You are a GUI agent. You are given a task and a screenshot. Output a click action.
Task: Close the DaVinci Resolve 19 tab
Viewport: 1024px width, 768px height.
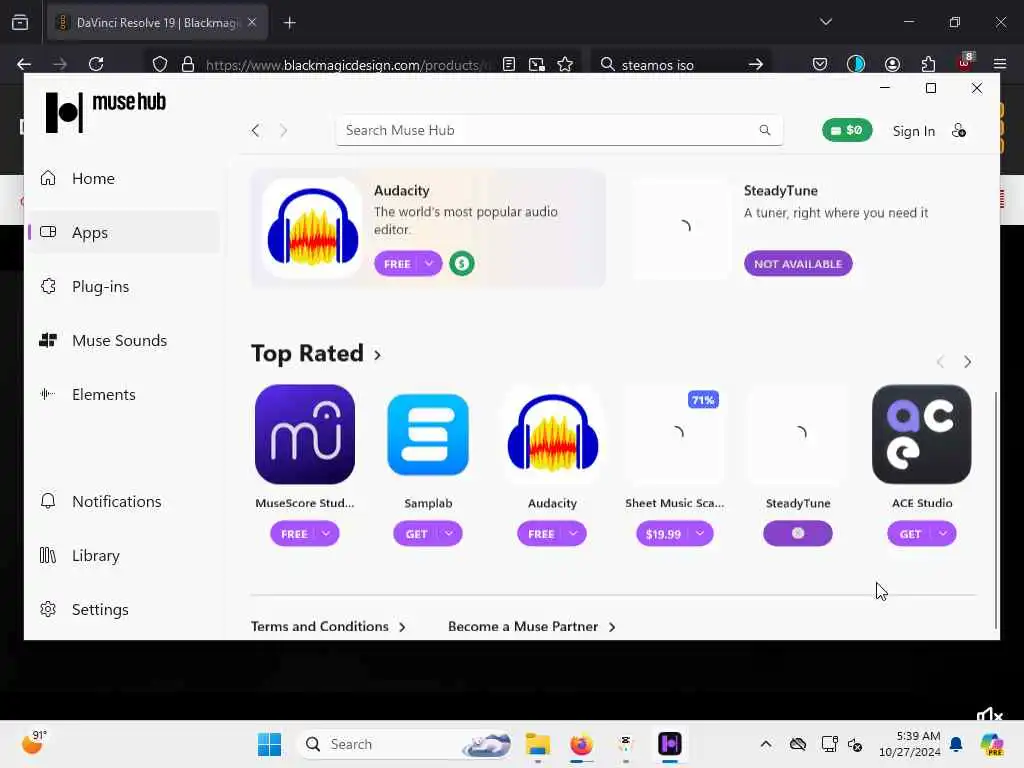click(252, 22)
